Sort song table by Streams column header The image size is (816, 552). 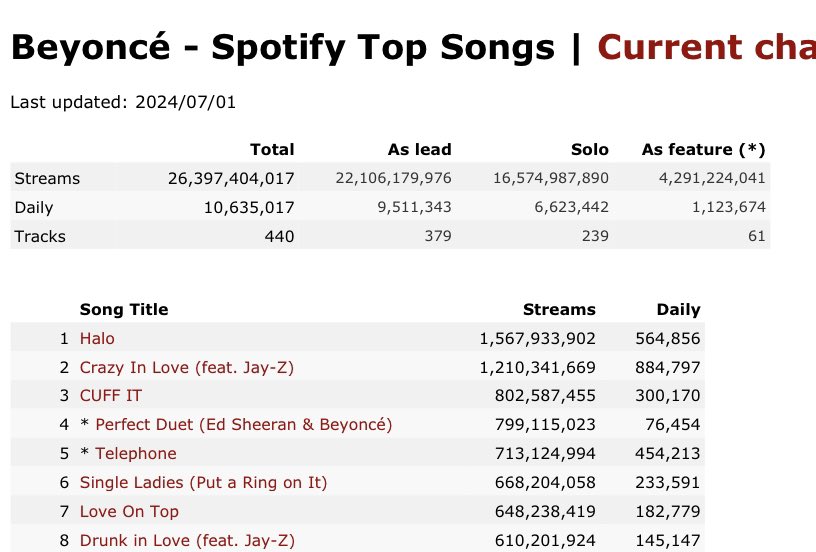(559, 310)
